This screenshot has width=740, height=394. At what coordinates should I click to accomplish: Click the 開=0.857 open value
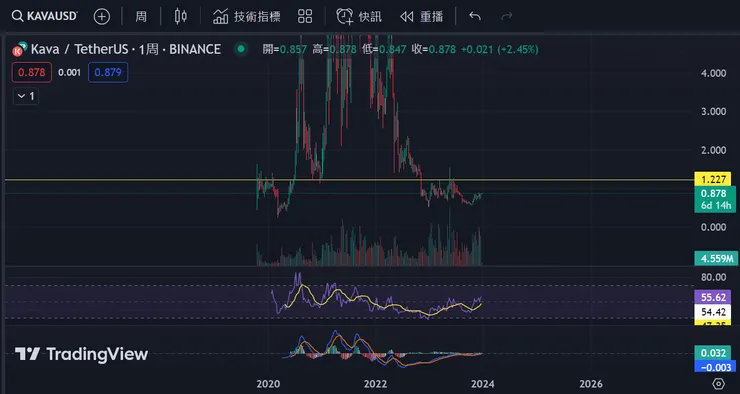[x=285, y=49]
